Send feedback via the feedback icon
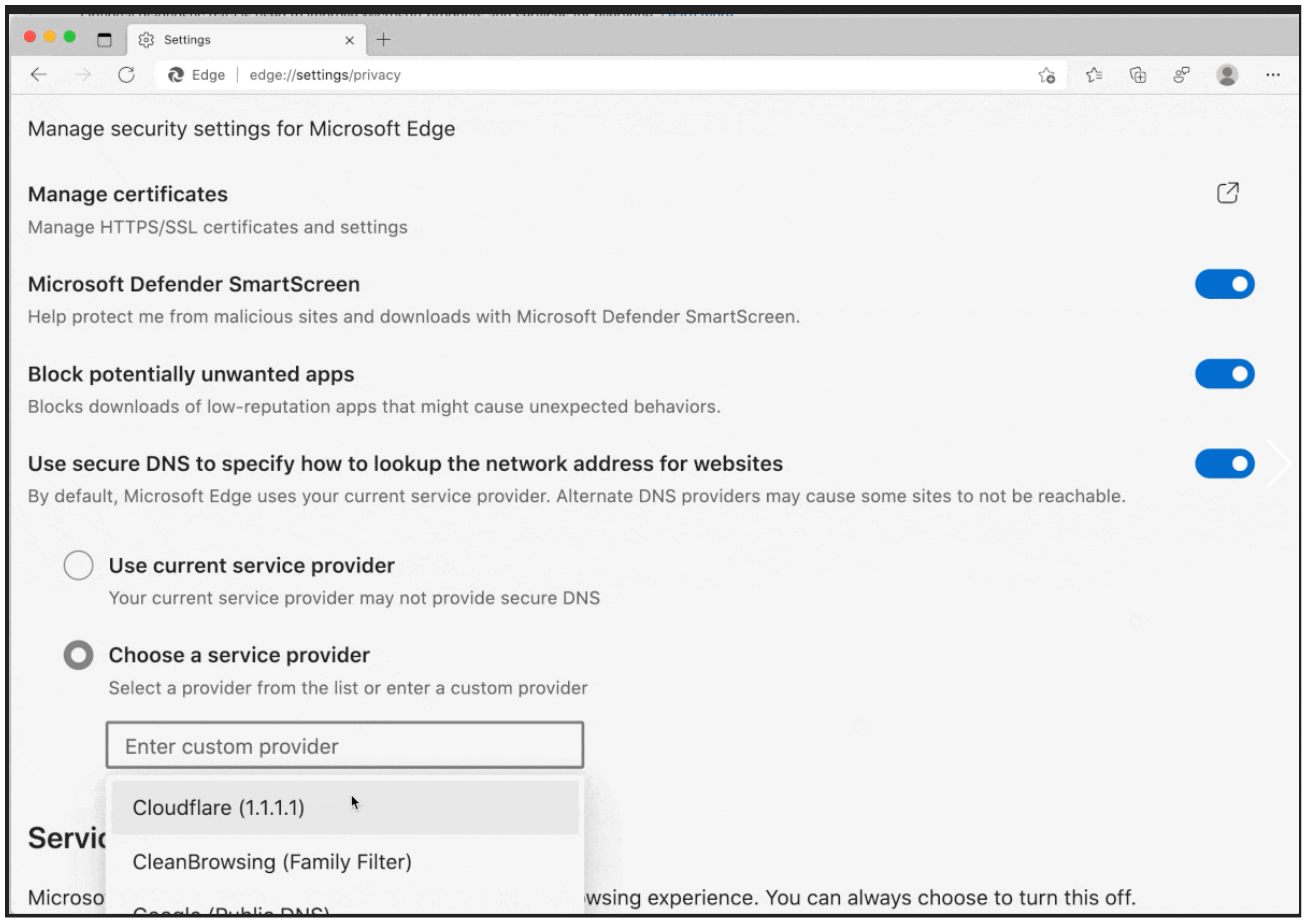This screenshot has height=922, width=1306. click(1181, 74)
